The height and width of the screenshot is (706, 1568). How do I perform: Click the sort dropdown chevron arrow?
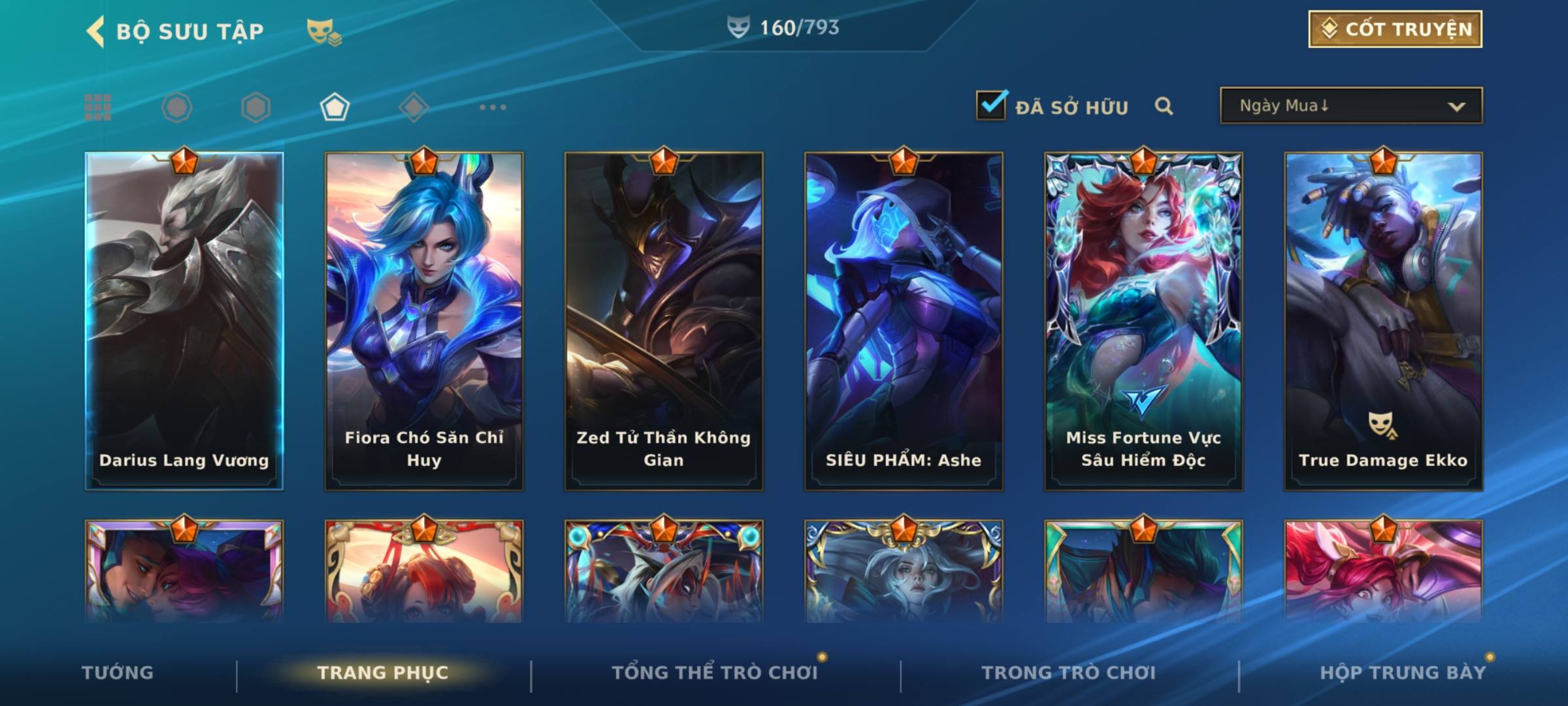1457,107
